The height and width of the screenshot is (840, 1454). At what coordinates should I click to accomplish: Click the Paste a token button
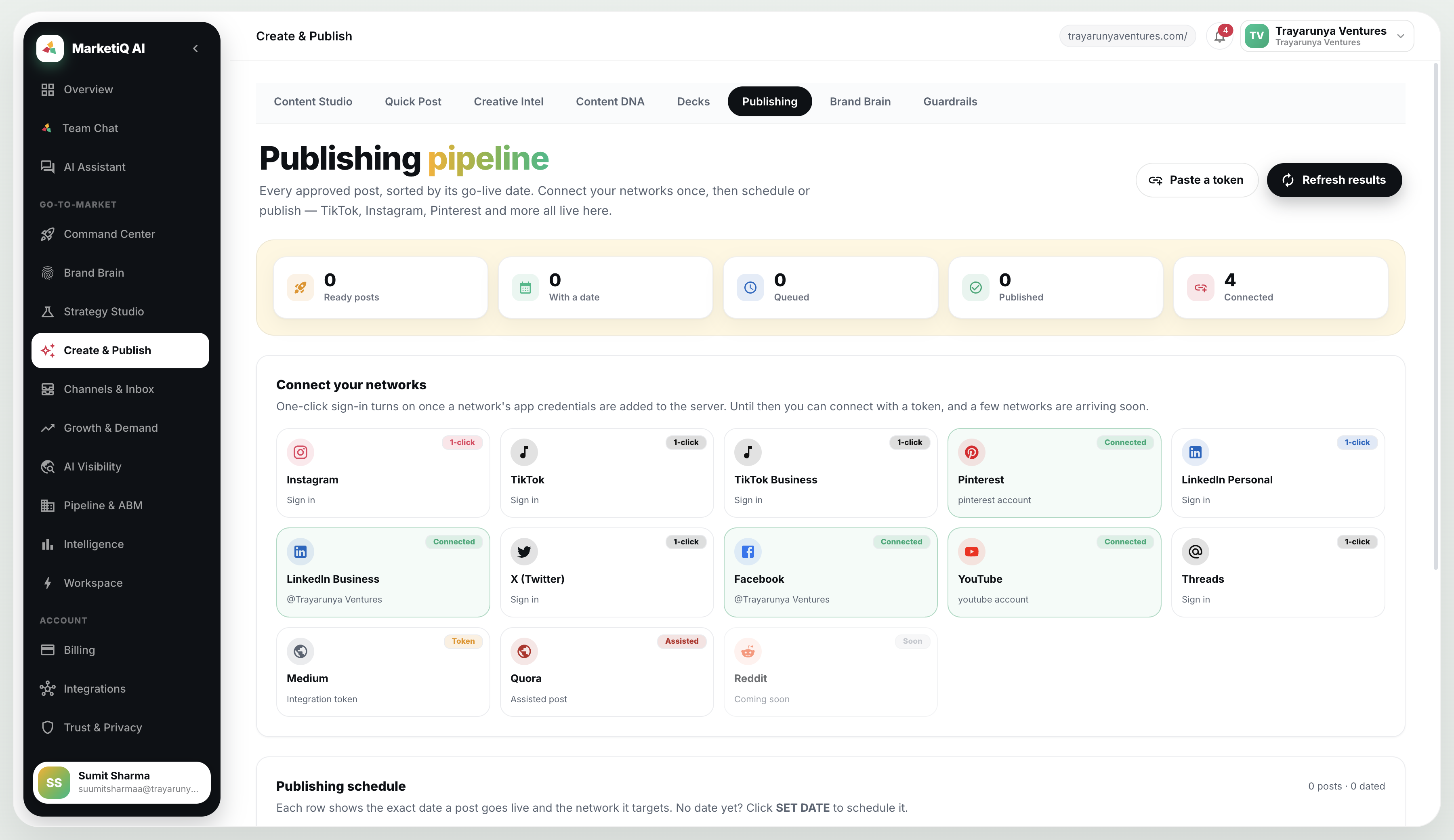[1197, 180]
